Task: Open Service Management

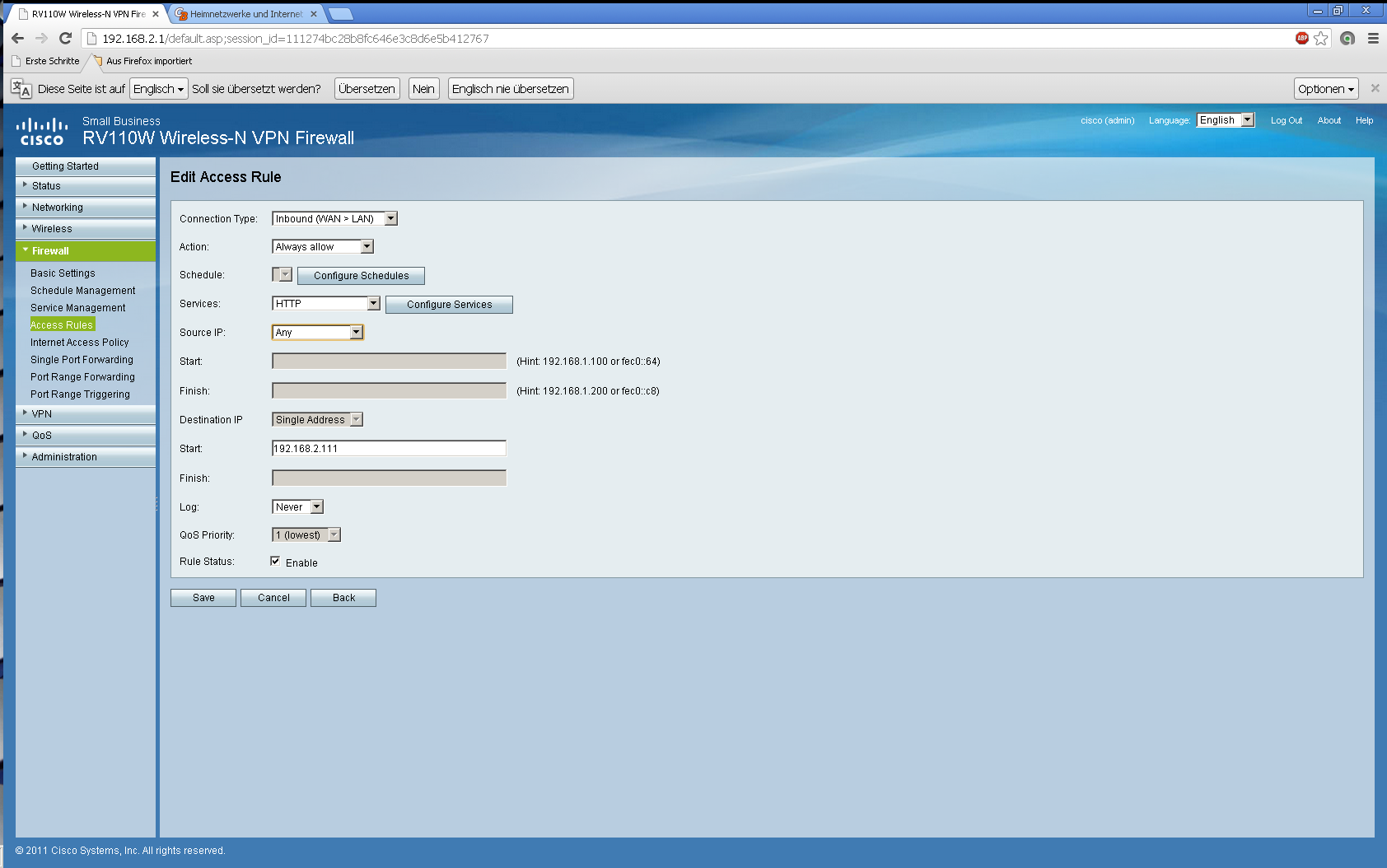Action: point(78,308)
